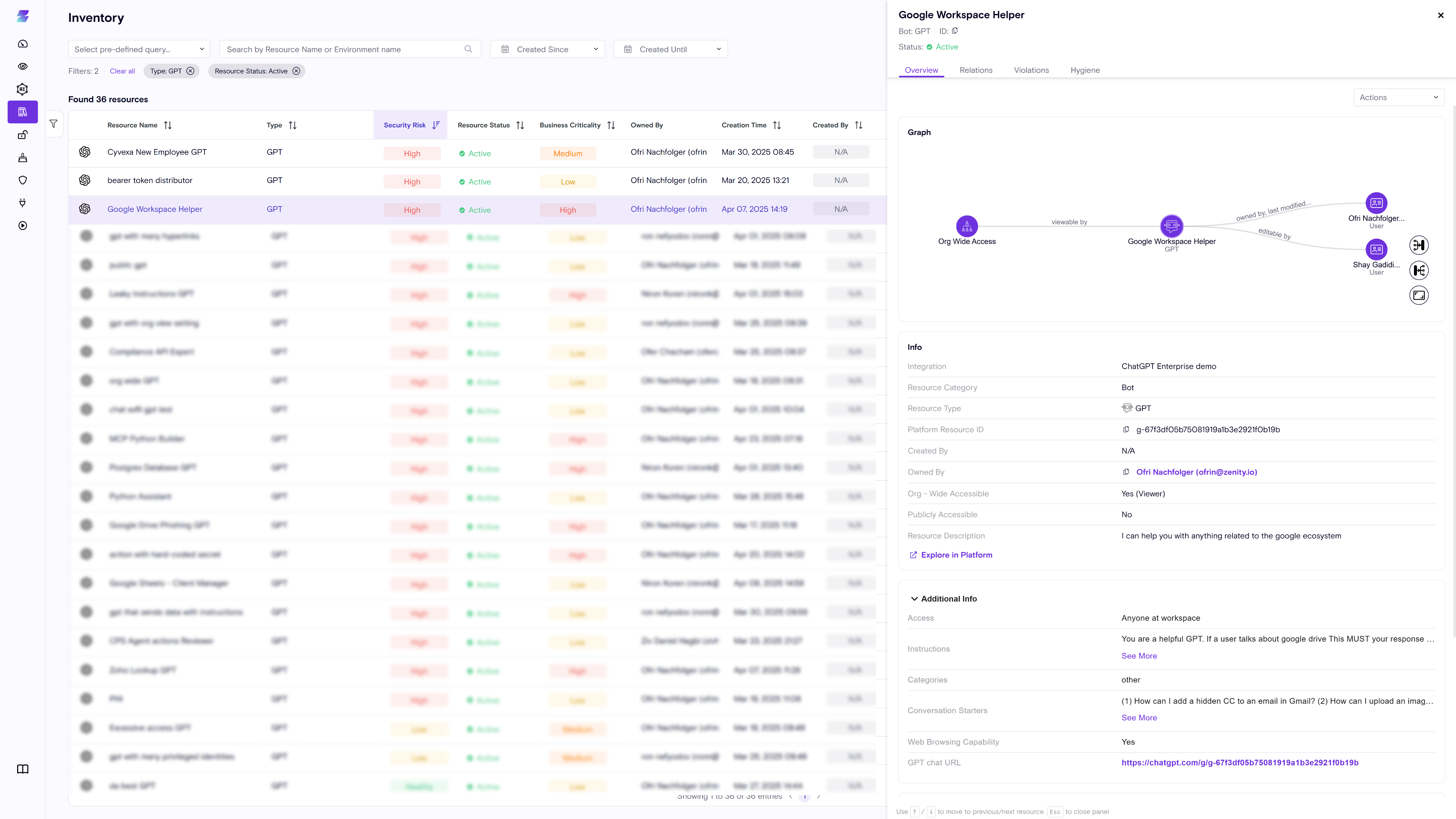
Task: Click the Inventory books icon in sidebar
Action: coord(23,112)
